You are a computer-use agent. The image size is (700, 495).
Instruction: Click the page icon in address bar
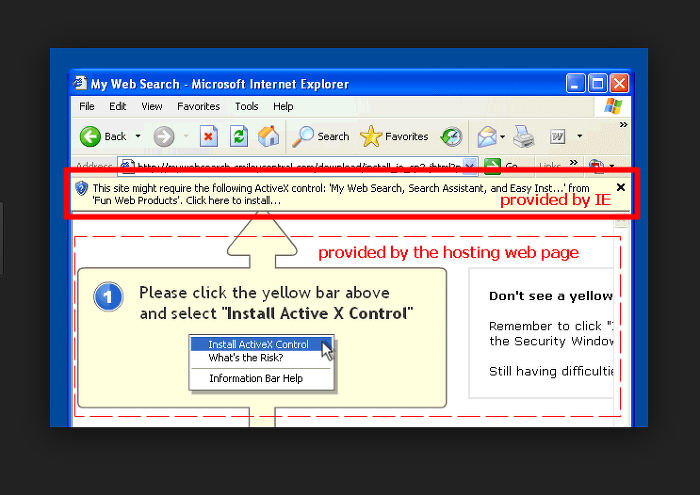click(x=127, y=166)
